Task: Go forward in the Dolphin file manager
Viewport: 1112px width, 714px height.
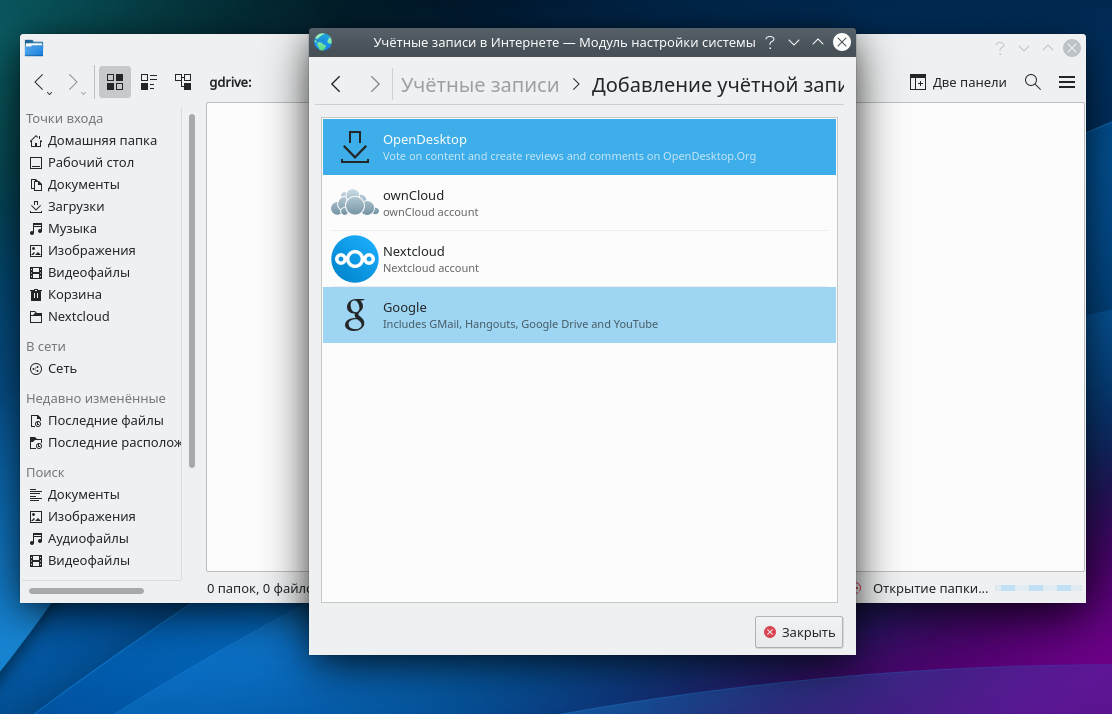Action: 72,82
